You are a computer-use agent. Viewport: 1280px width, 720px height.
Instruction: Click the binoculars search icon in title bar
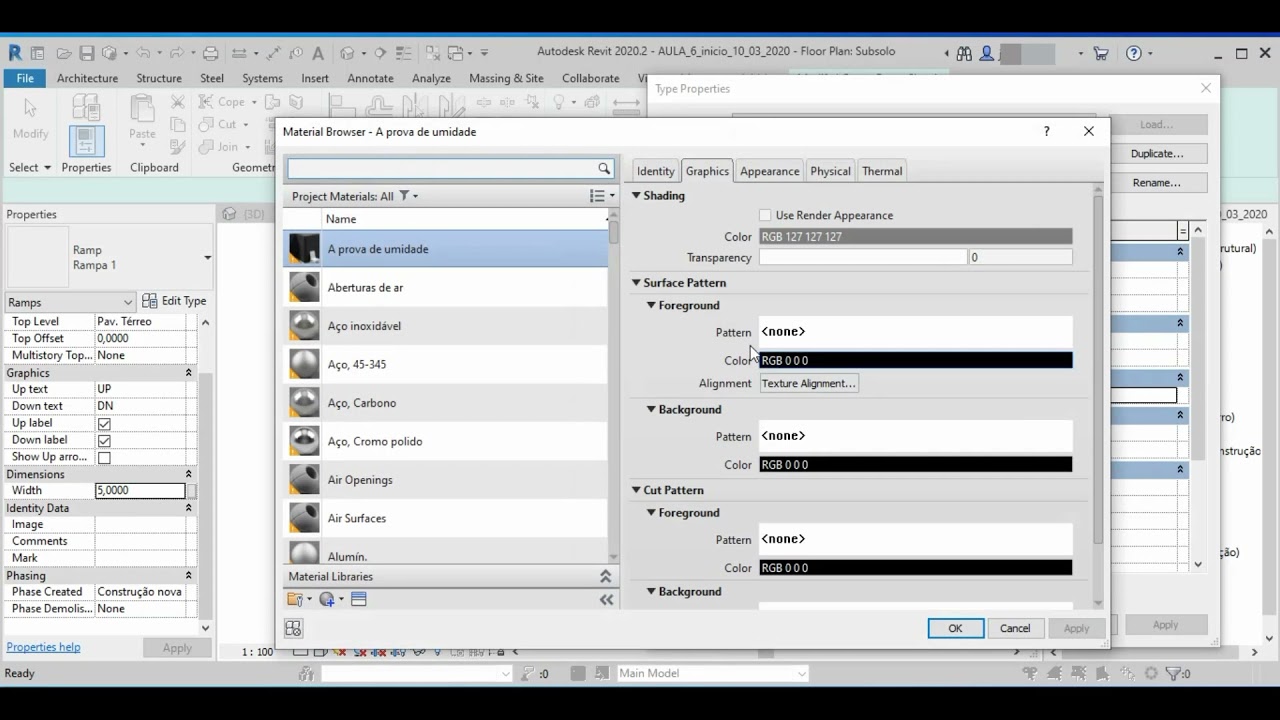(x=964, y=53)
